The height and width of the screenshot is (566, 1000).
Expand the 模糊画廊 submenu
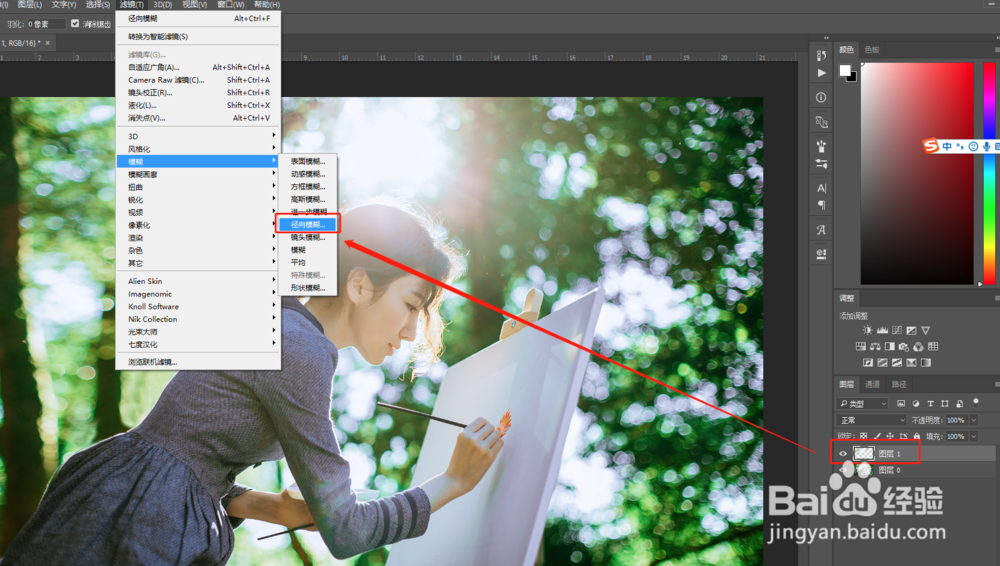pyautogui.click(x=198, y=174)
